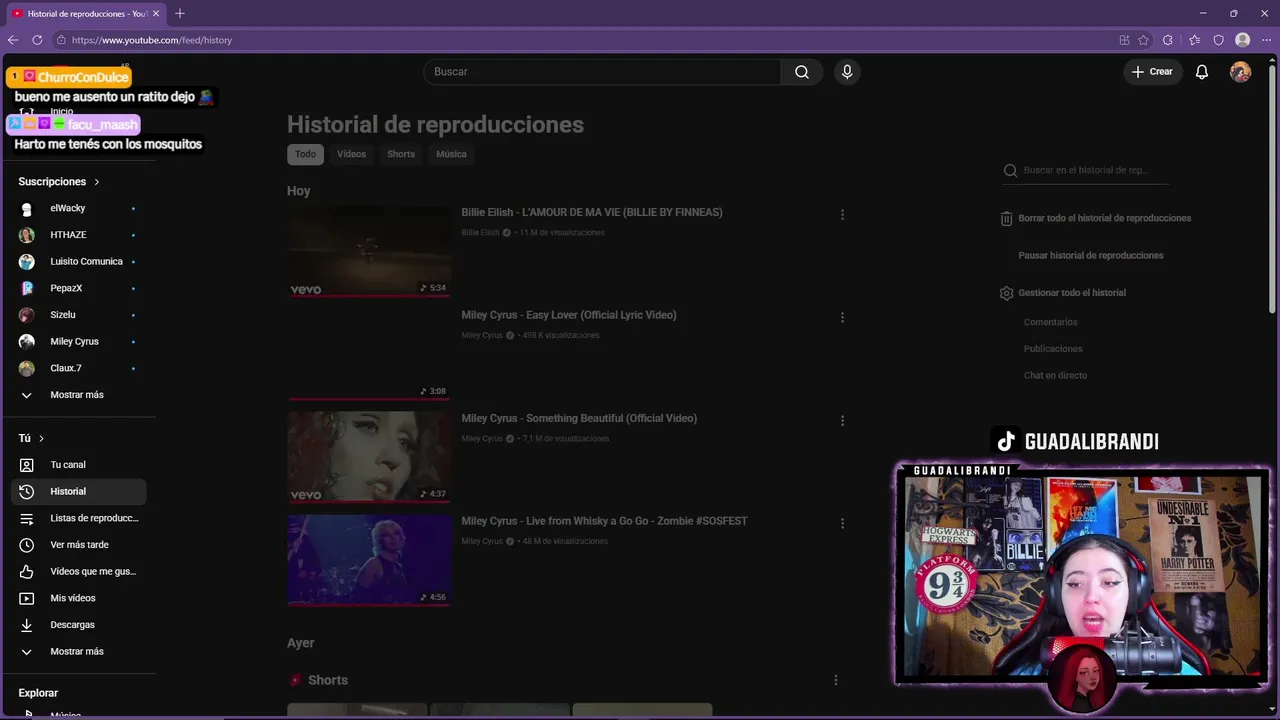Click Ver más tarde clock icon
This screenshot has width=1280, height=720.
(27, 545)
